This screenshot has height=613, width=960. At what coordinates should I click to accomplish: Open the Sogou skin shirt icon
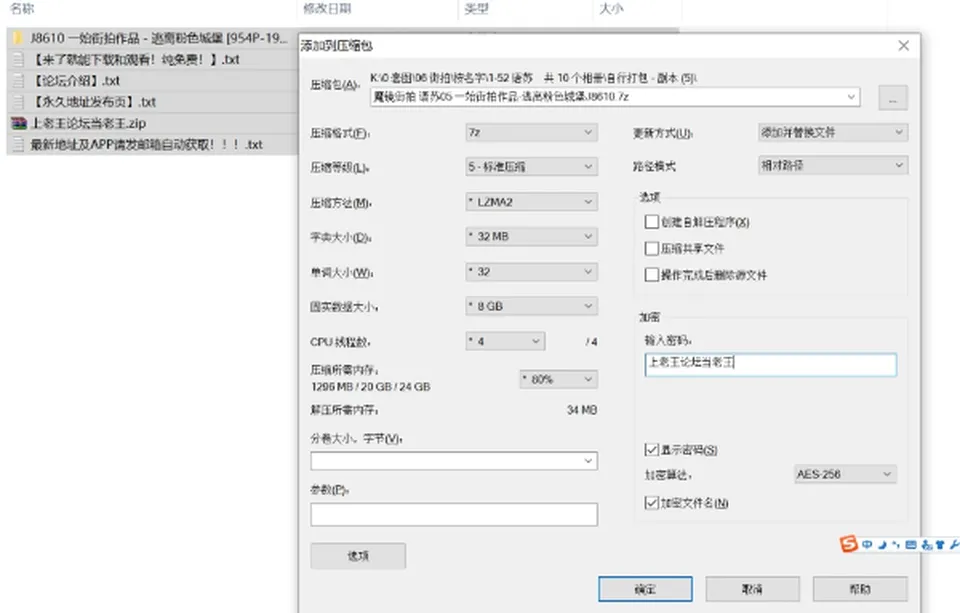click(x=940, y=544)
